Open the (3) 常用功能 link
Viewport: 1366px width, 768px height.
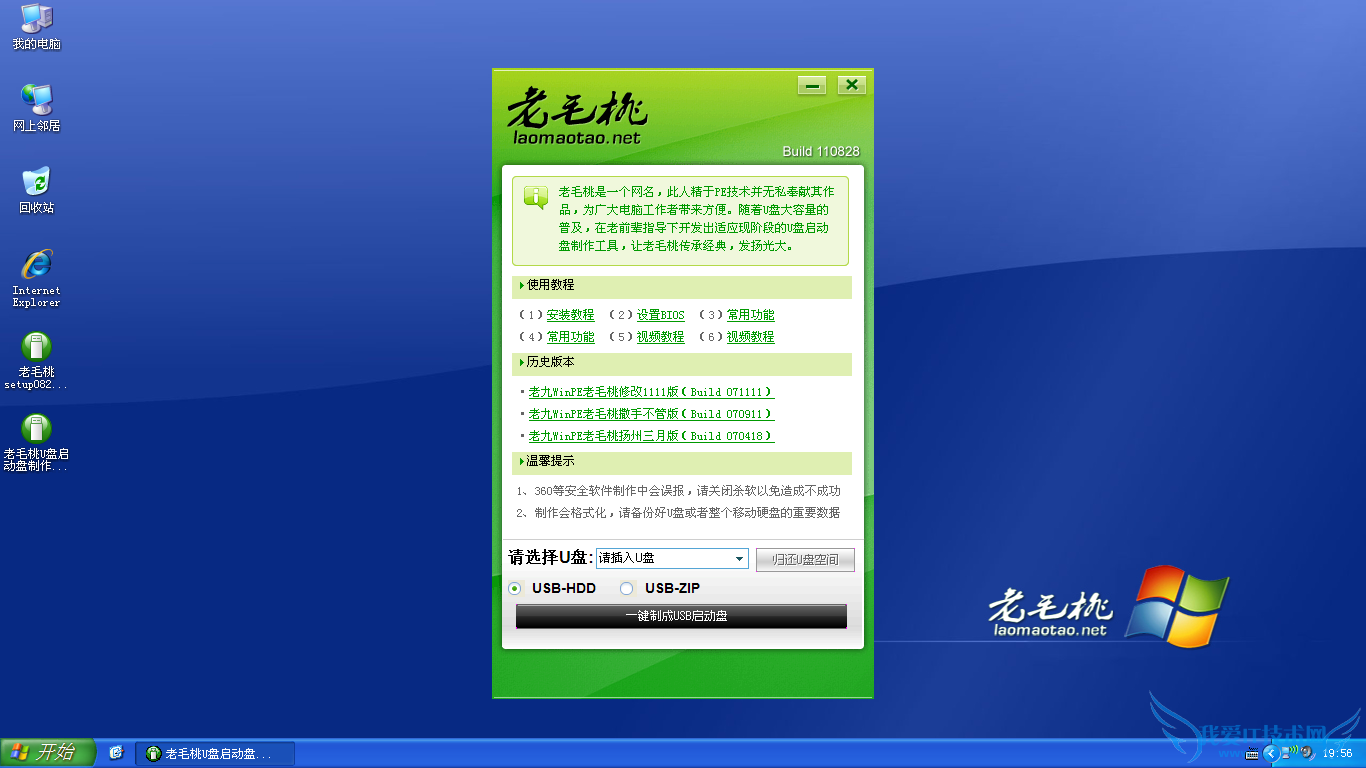[751, 315]
